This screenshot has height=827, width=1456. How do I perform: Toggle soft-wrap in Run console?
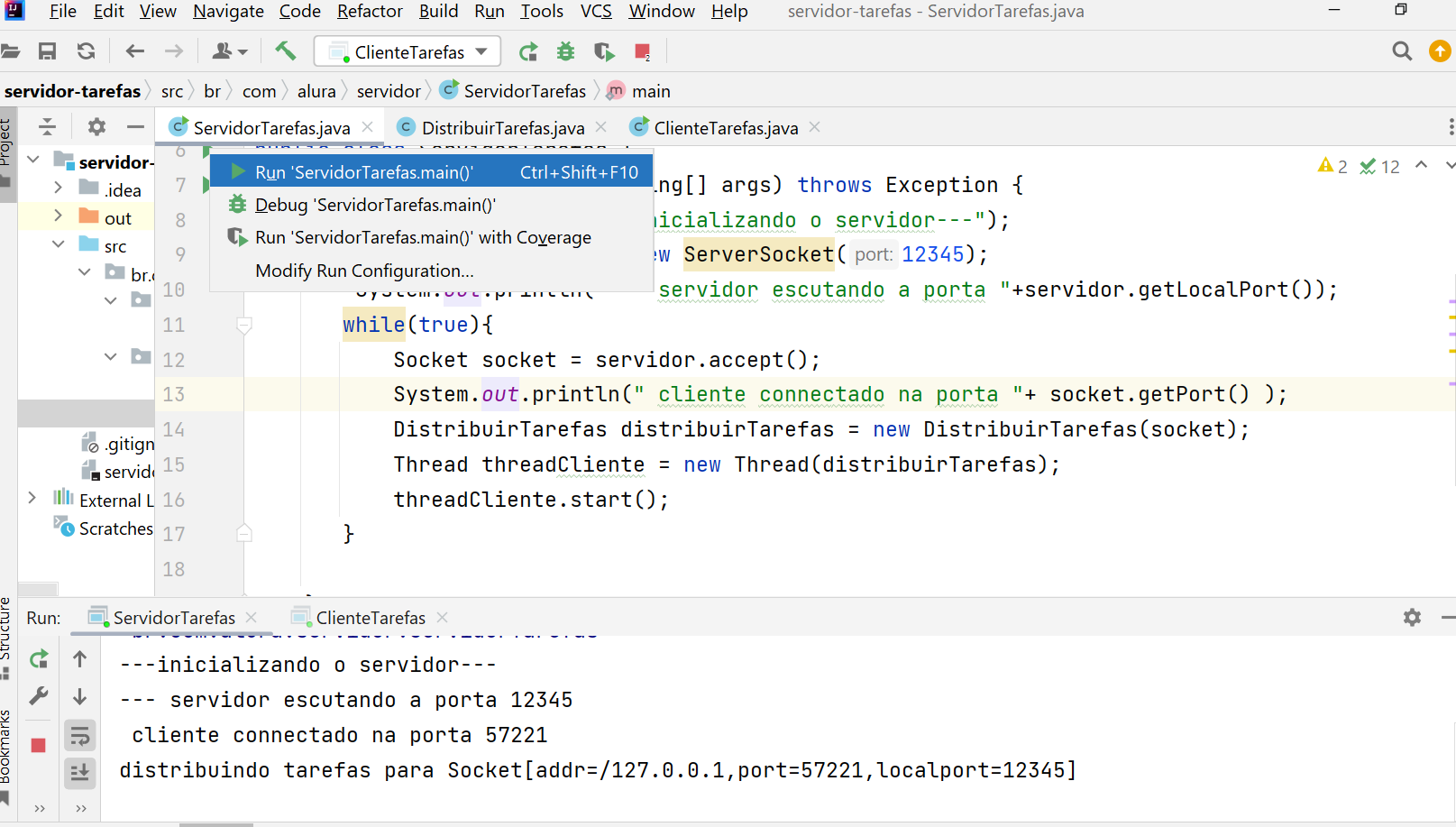click(80, 736)
